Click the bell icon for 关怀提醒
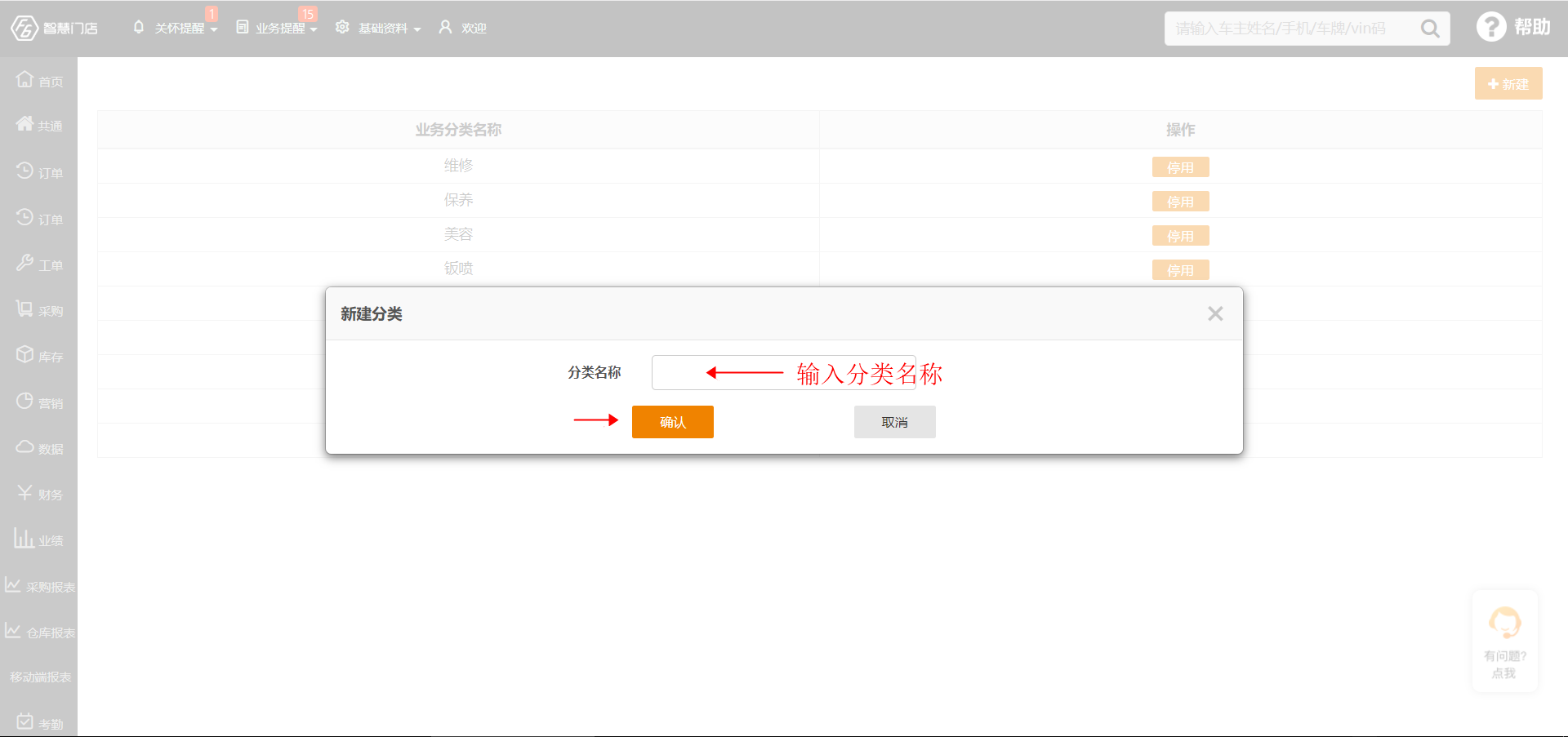The width and height of the screenshot is (1568, 737). click(139, 27)
